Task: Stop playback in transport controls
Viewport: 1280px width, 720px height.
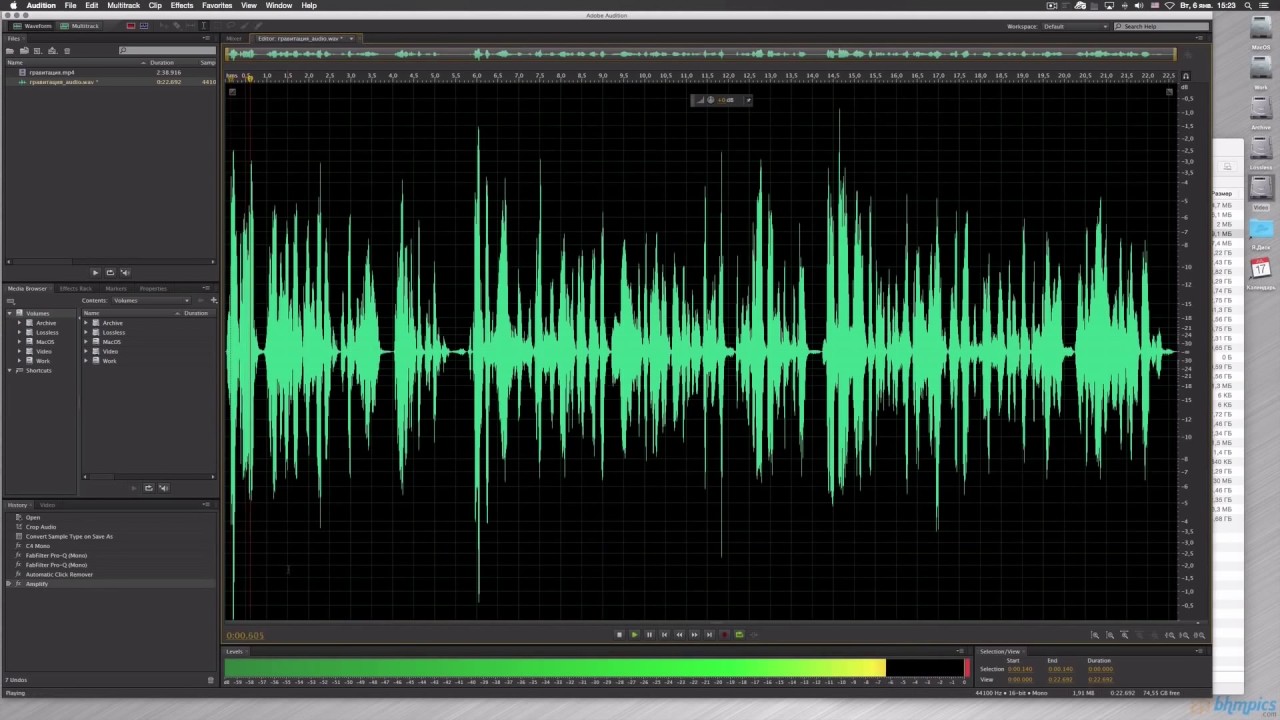Action: 619,634
